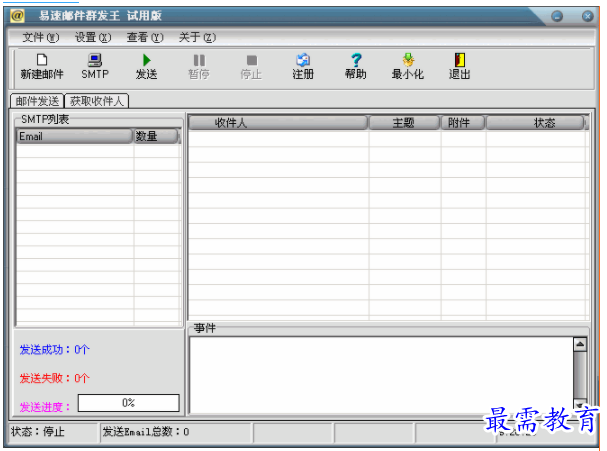Open the 关于(Z) menu
This screenshot has width=607, height=451.
197,38
